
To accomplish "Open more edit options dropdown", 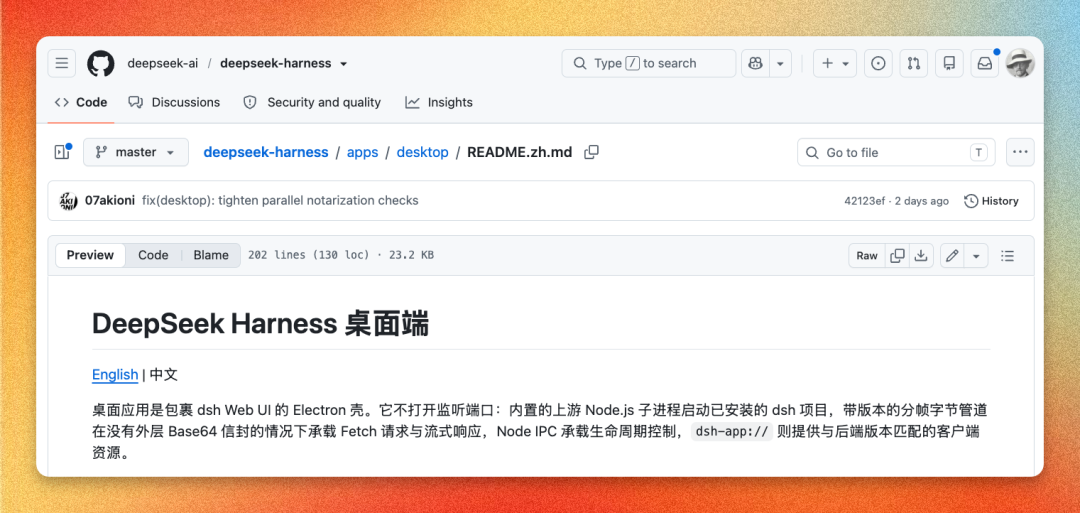I will tap(976, 255).
